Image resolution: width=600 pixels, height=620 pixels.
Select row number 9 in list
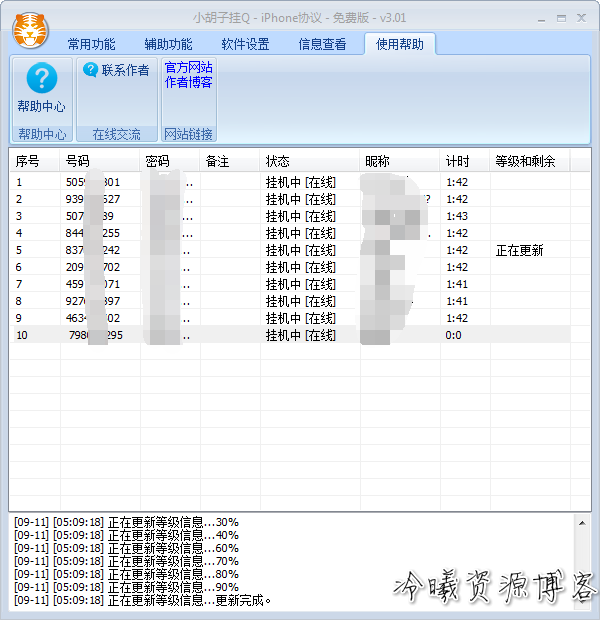point(19,318)
